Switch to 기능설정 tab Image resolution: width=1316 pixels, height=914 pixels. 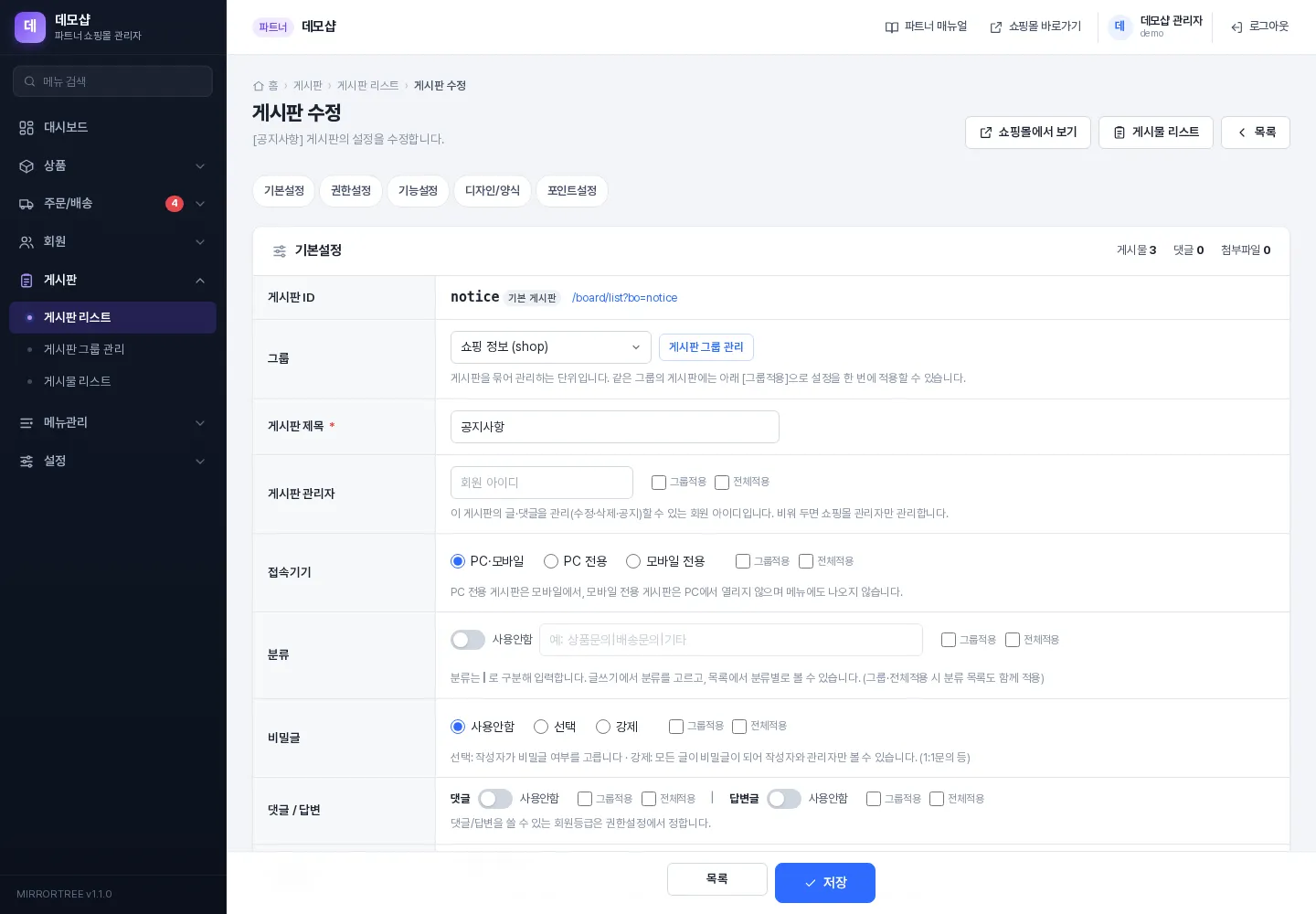[419, 191]
